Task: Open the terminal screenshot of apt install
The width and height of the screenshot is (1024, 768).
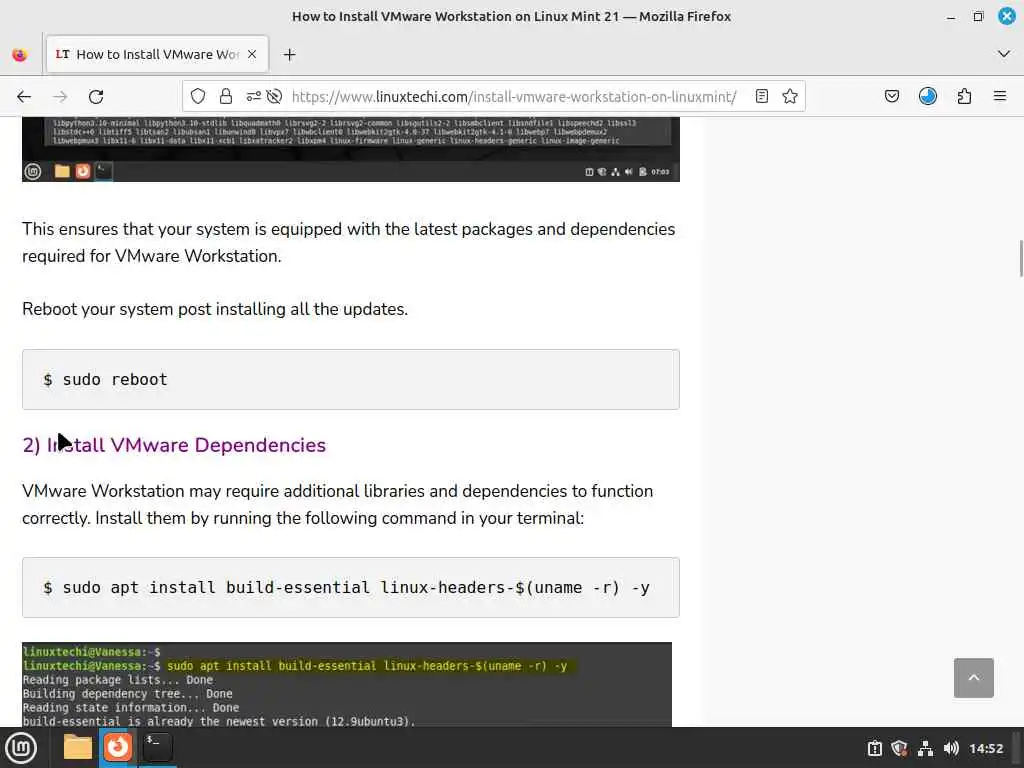Action: pyautogui.click(x=347, y=684)
